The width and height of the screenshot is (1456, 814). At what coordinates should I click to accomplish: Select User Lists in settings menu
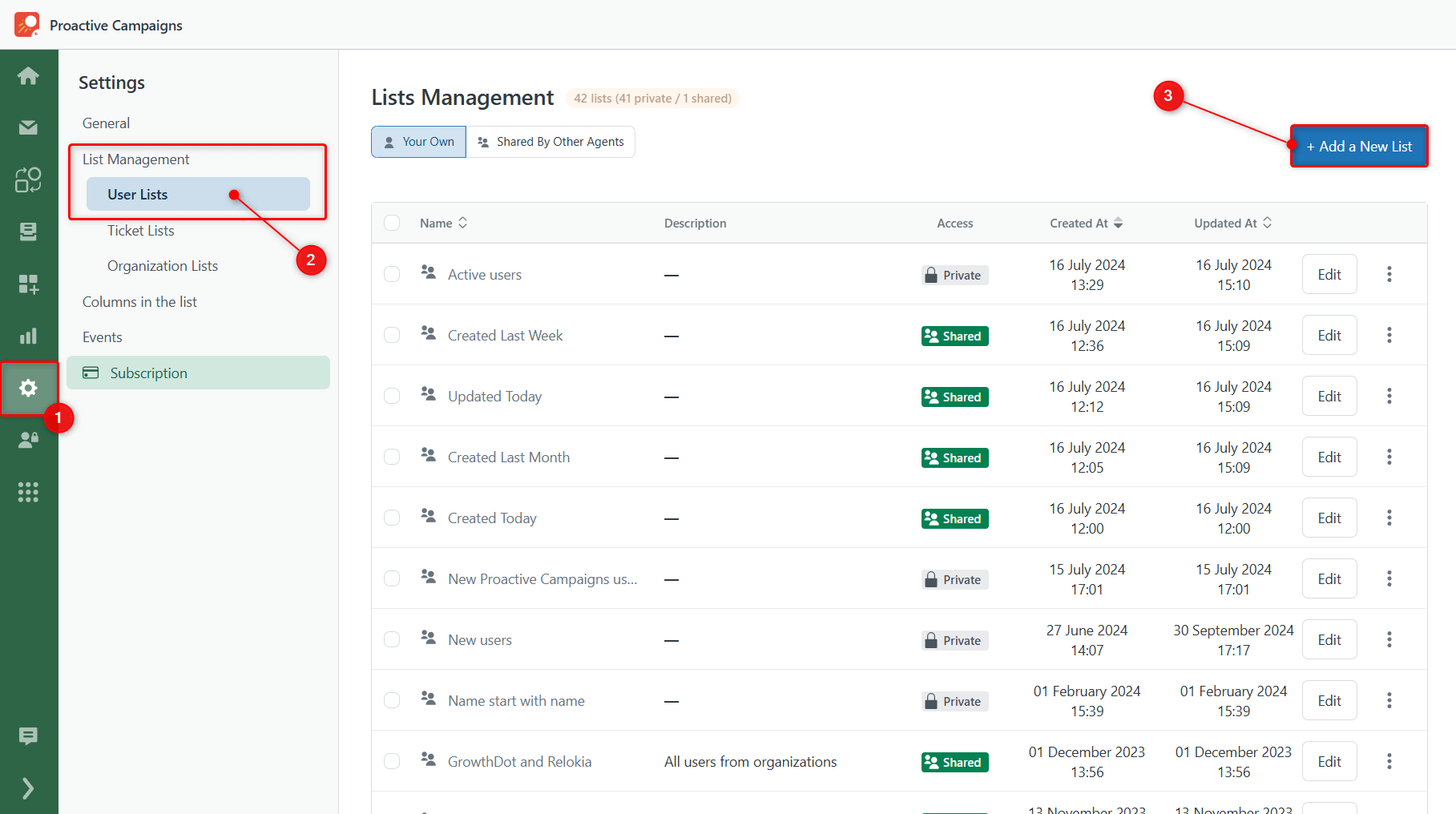pyautogui.click(x=198, y=194)
